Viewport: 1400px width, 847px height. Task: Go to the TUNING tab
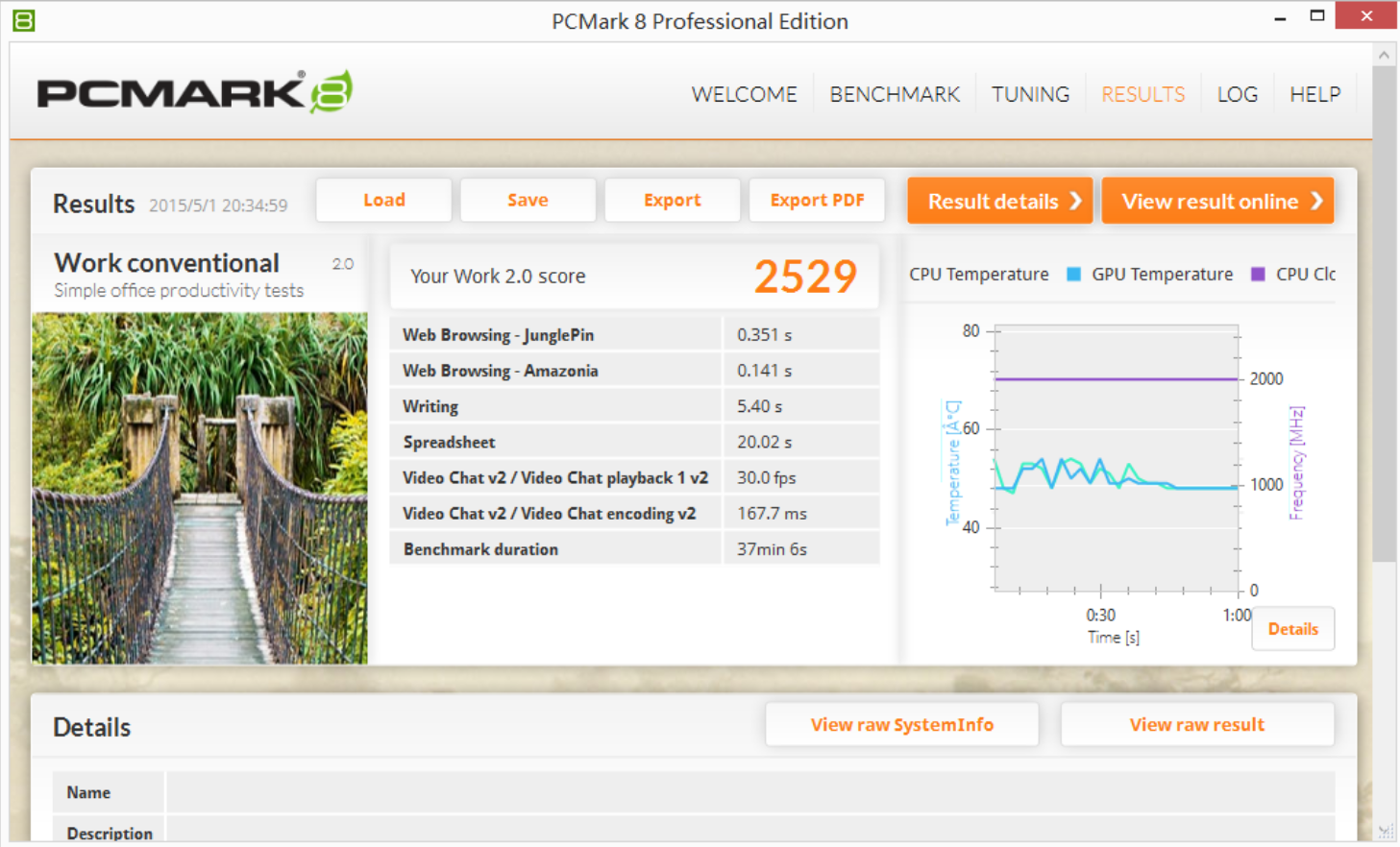[1030, 94]
